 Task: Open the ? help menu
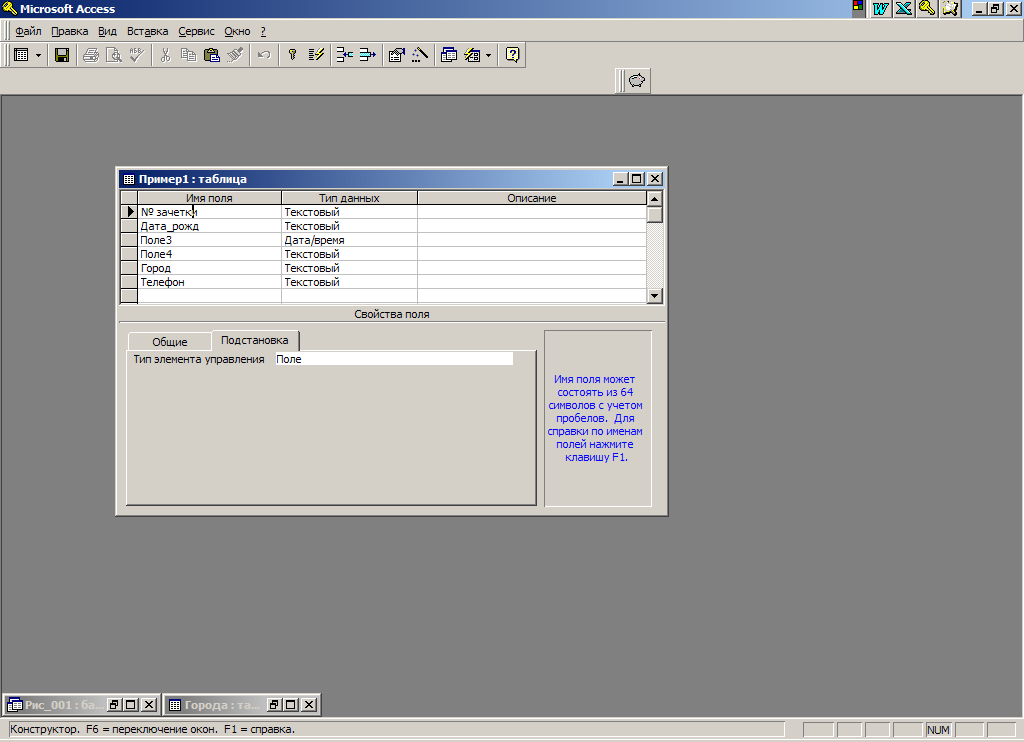coord(263,31)
